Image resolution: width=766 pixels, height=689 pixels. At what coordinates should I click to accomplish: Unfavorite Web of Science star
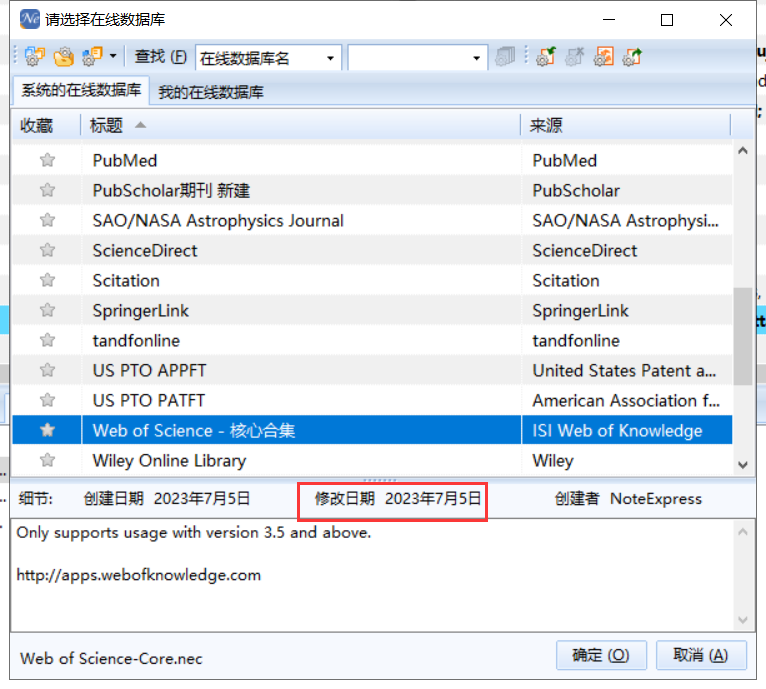[x=47, y=430]
